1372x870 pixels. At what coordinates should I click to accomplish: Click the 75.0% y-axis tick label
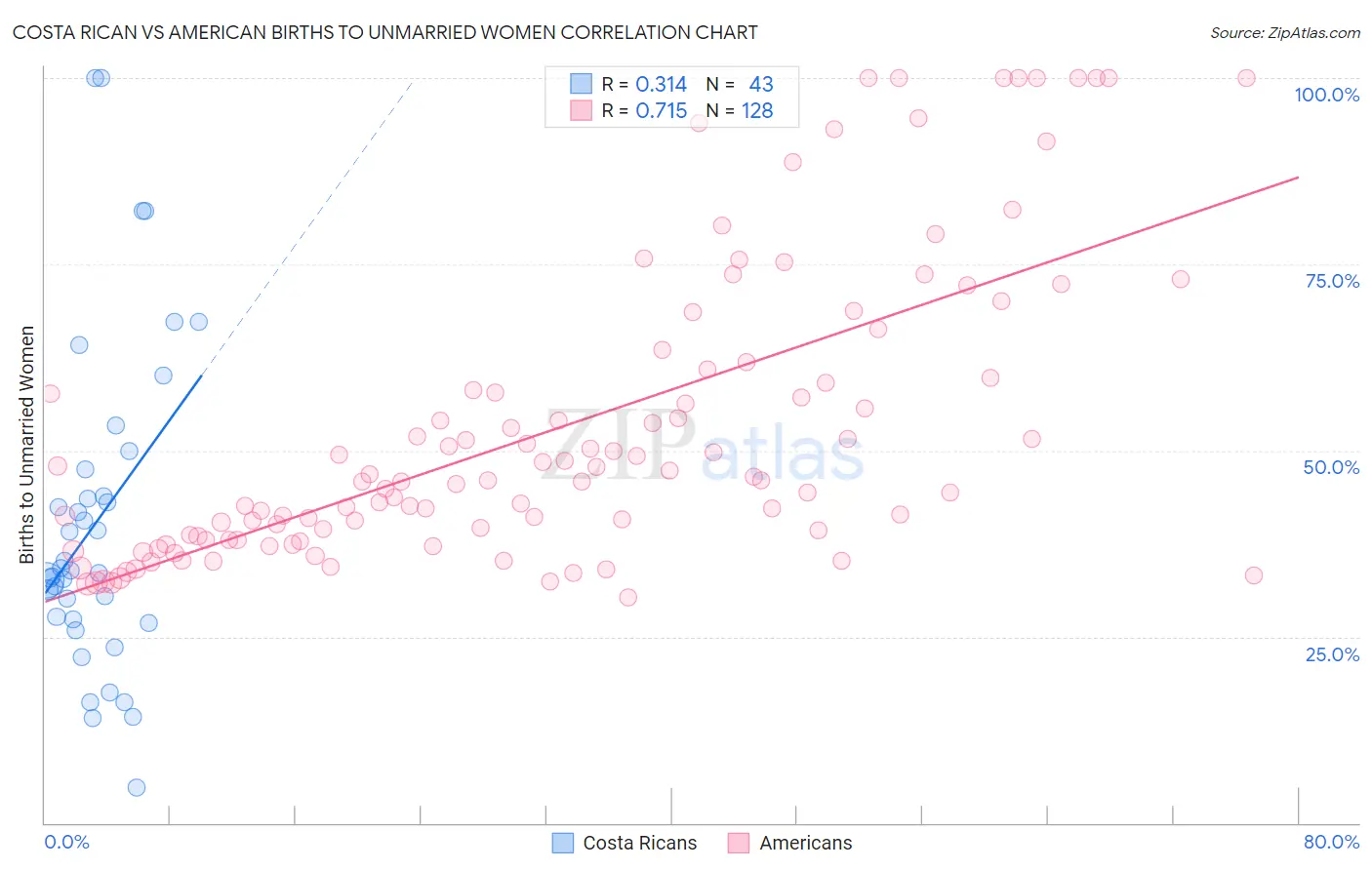tap(1332, 281)
